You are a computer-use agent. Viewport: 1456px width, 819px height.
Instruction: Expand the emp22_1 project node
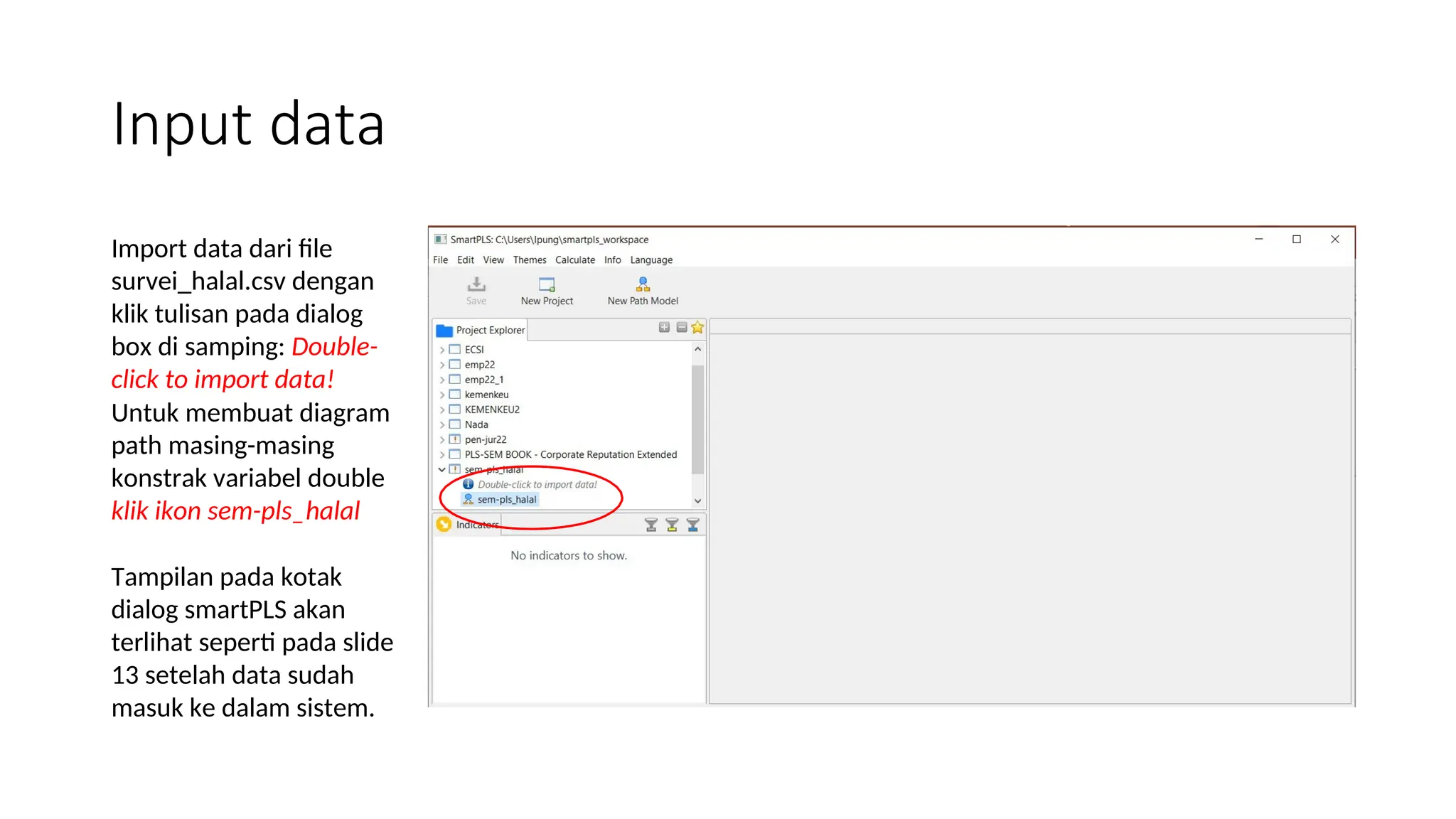click(442, 380)
